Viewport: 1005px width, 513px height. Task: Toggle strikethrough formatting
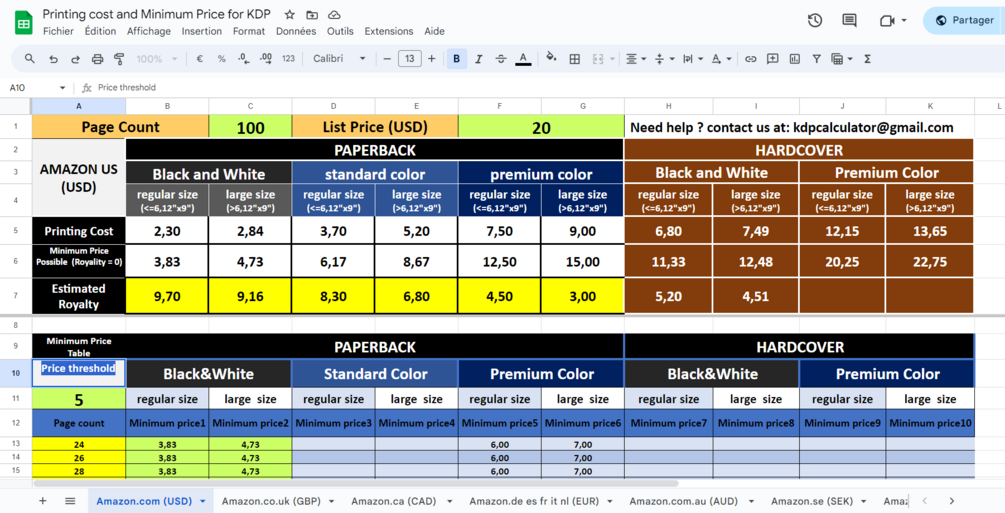pos(501,58)
